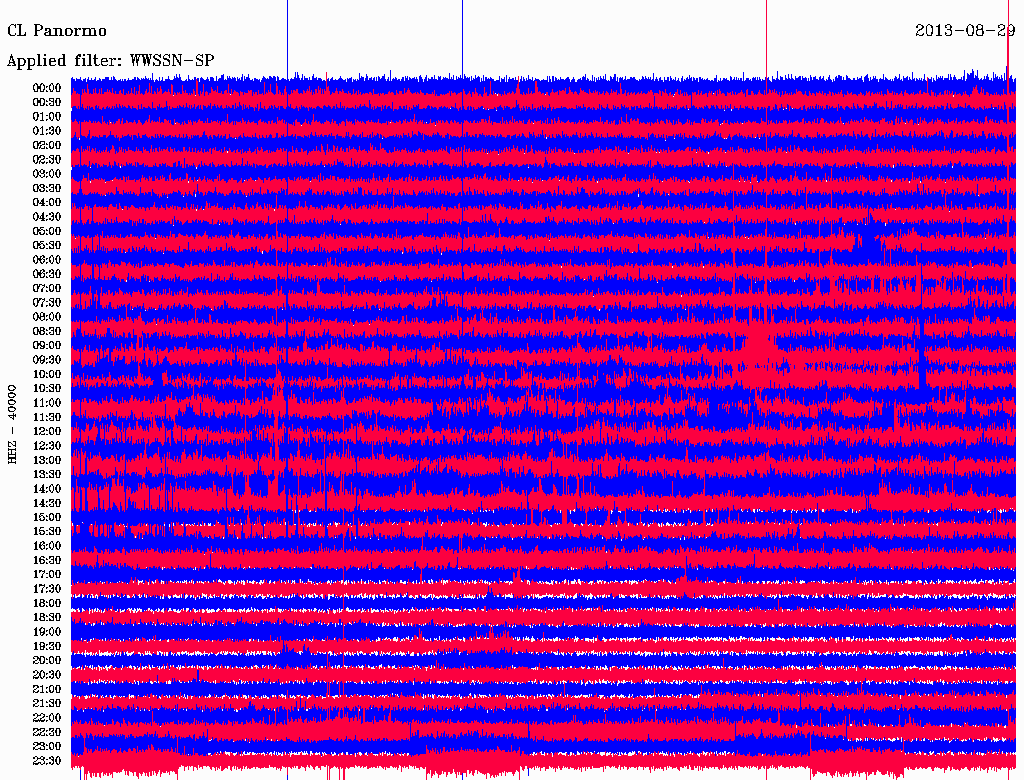Select the 04:00 time label
Screen dimensions: 1024x780
(47, 203)
